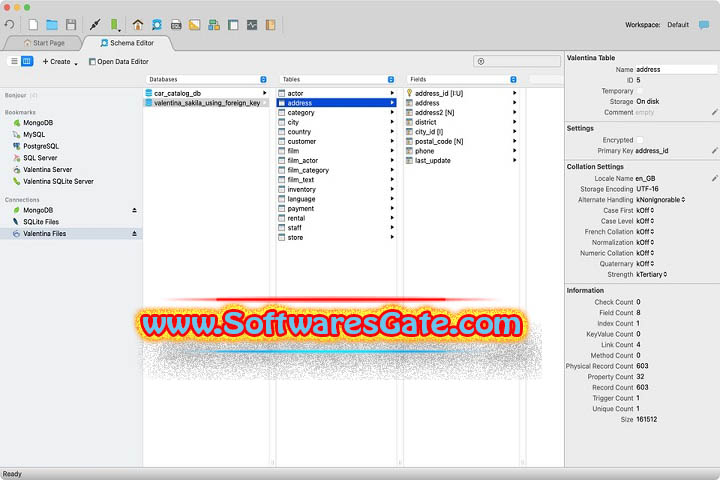Switch to the Start Page tab
Screen dimensions: 720x480
[x=44, y=43]
